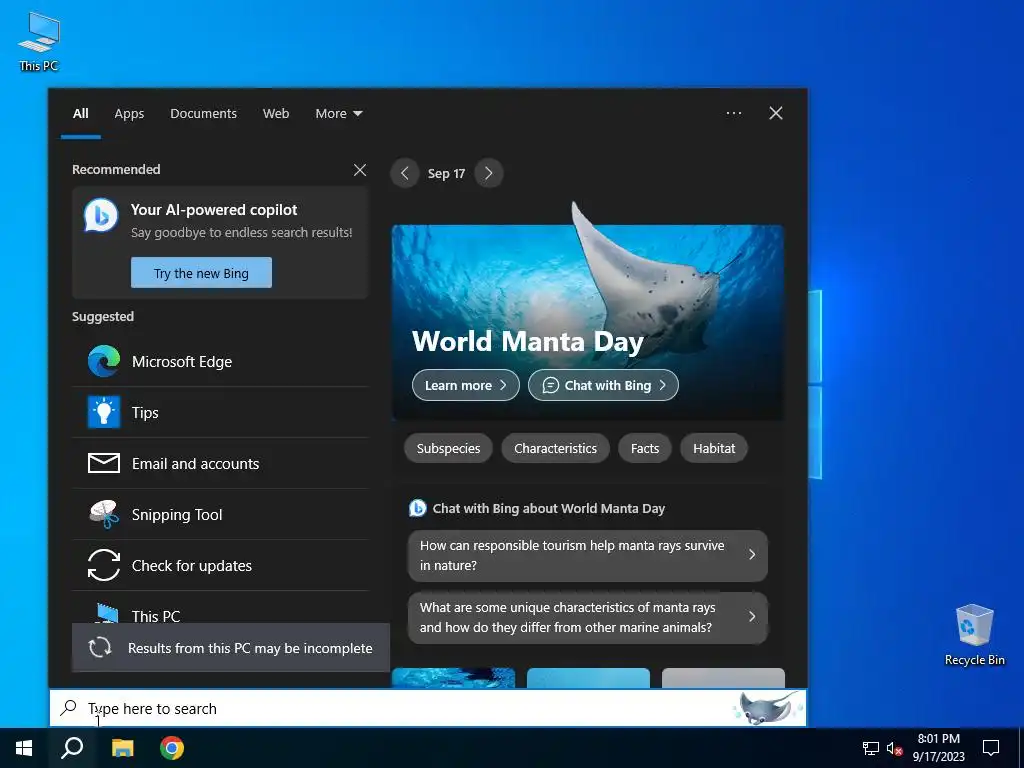Open the Recycle Bin desktop icon
Viewport: 1024px width, 768px height.
[974, 634]
